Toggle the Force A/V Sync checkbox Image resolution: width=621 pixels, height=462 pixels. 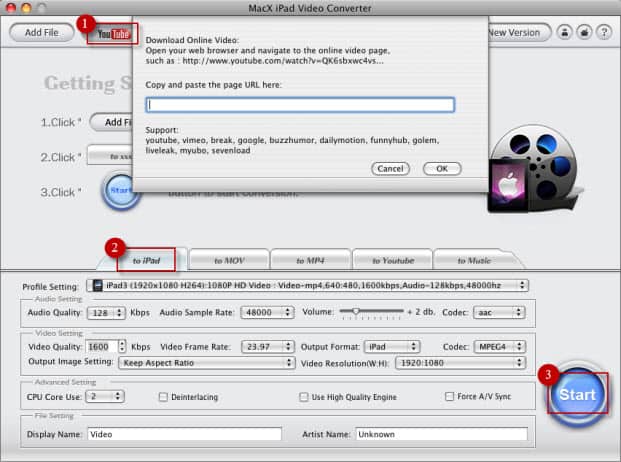(x=450, y=396)
